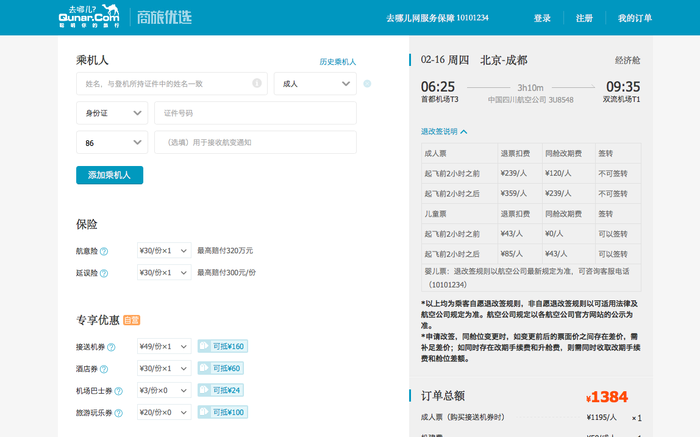Click the departure time 06:25
Screen dimensions: 700x437
(x=438, y=86)
